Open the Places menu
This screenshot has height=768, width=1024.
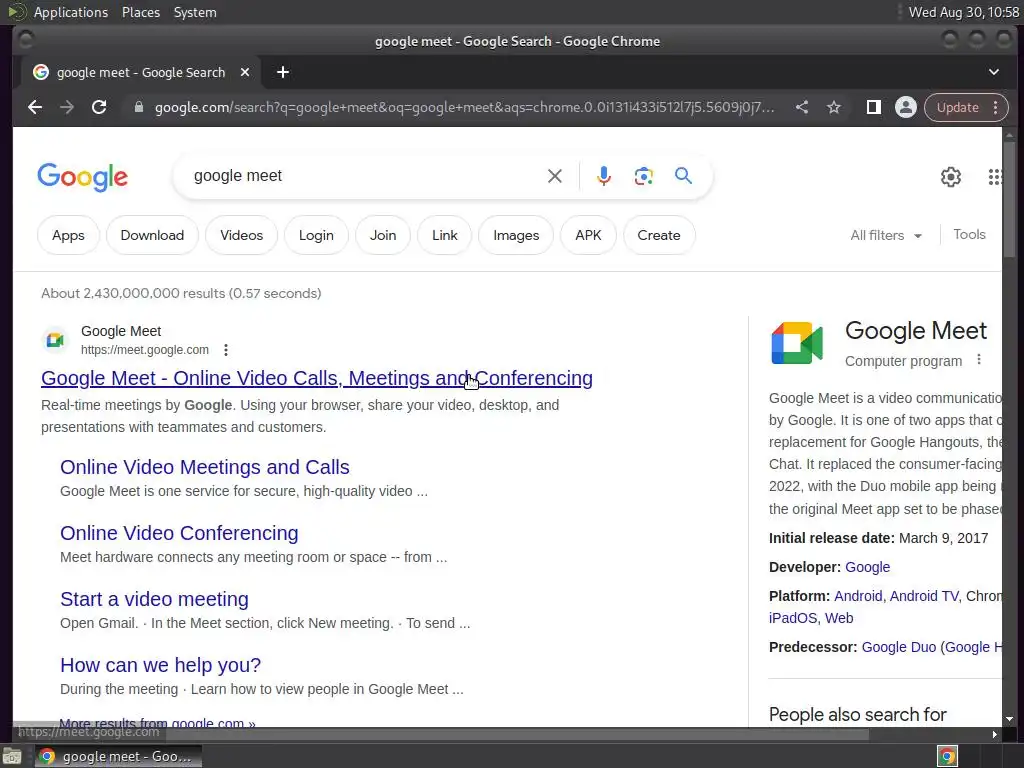click(141, 12)
